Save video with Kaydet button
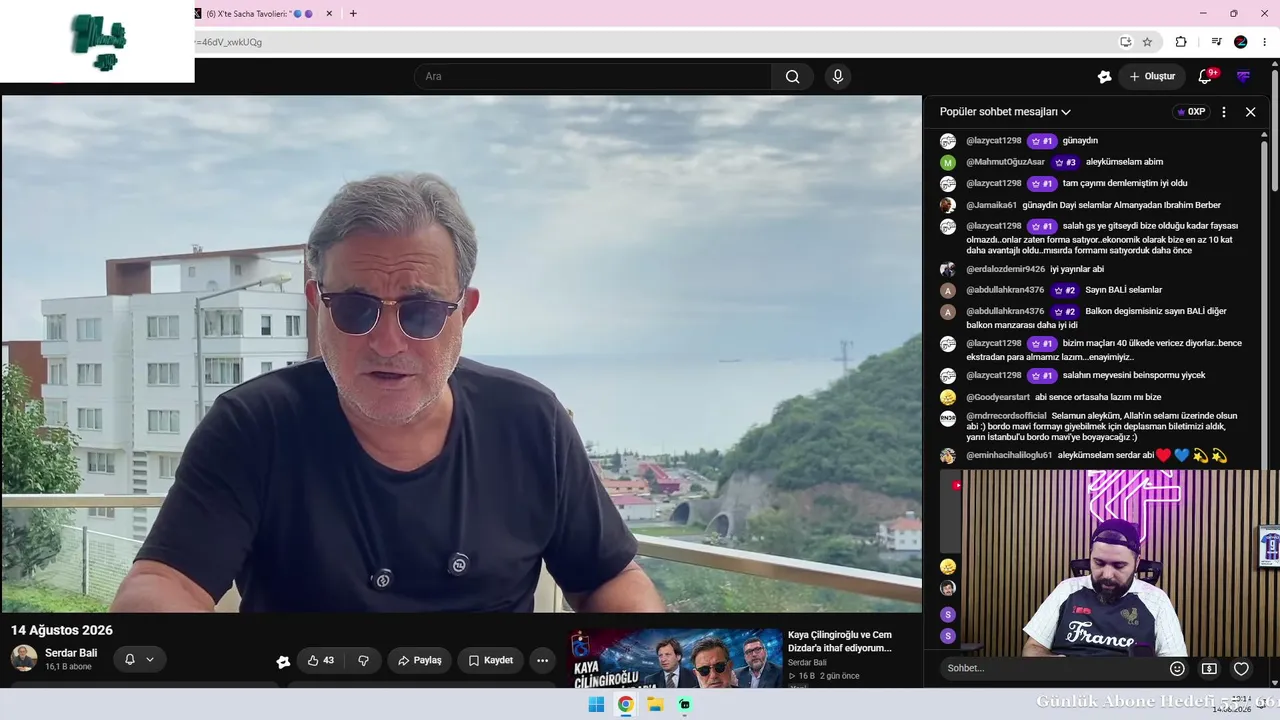Screen dimensions: 1280x720 pyautogui.click(x=491, y=660)
